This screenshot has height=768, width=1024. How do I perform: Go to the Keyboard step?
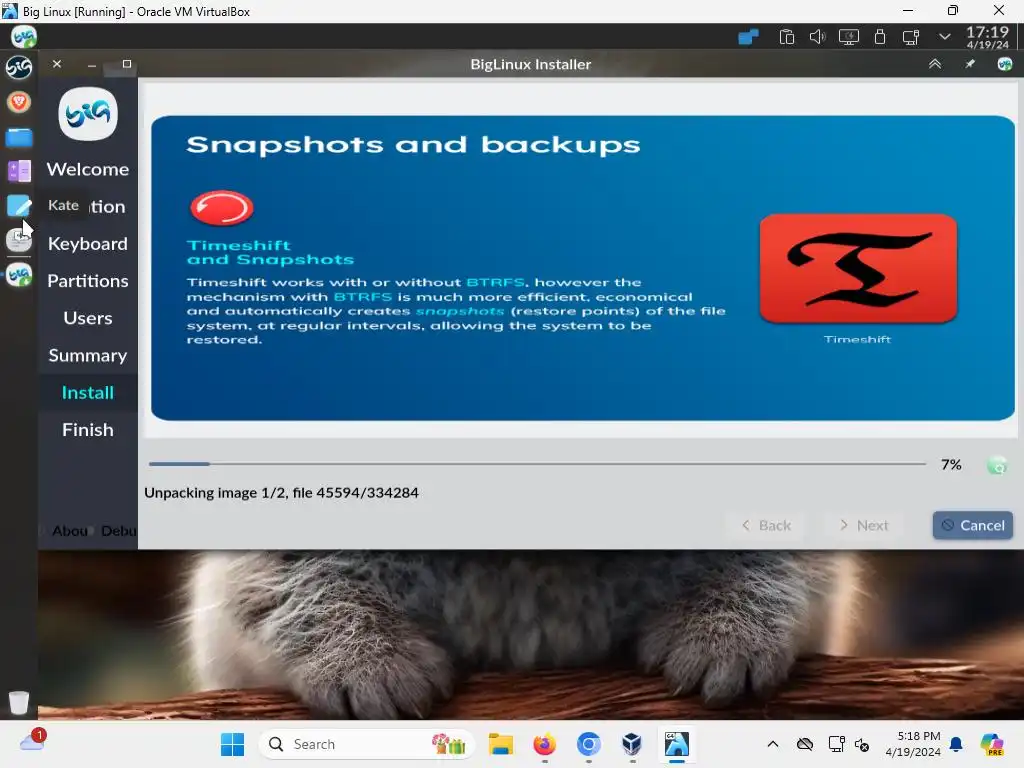point(88,244)
